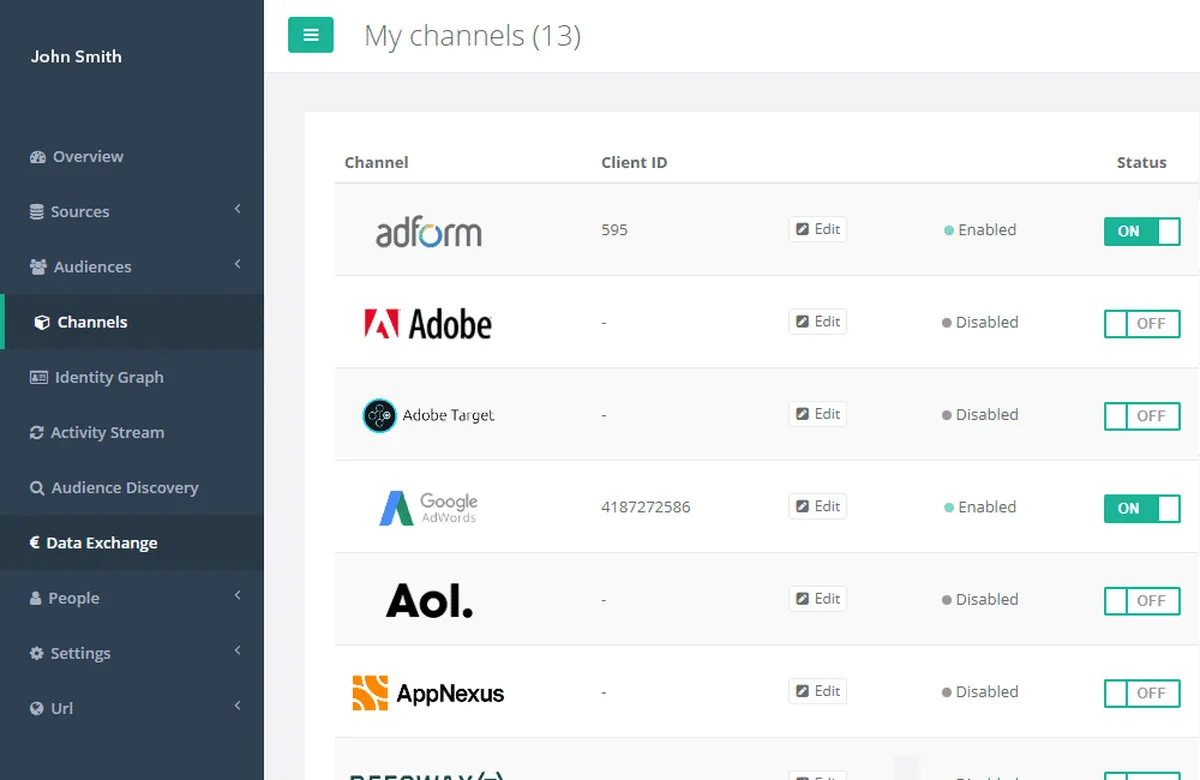1200x780 pixels.
Task: Click the adform client ID 595
Action: click(x=614, y=230)
